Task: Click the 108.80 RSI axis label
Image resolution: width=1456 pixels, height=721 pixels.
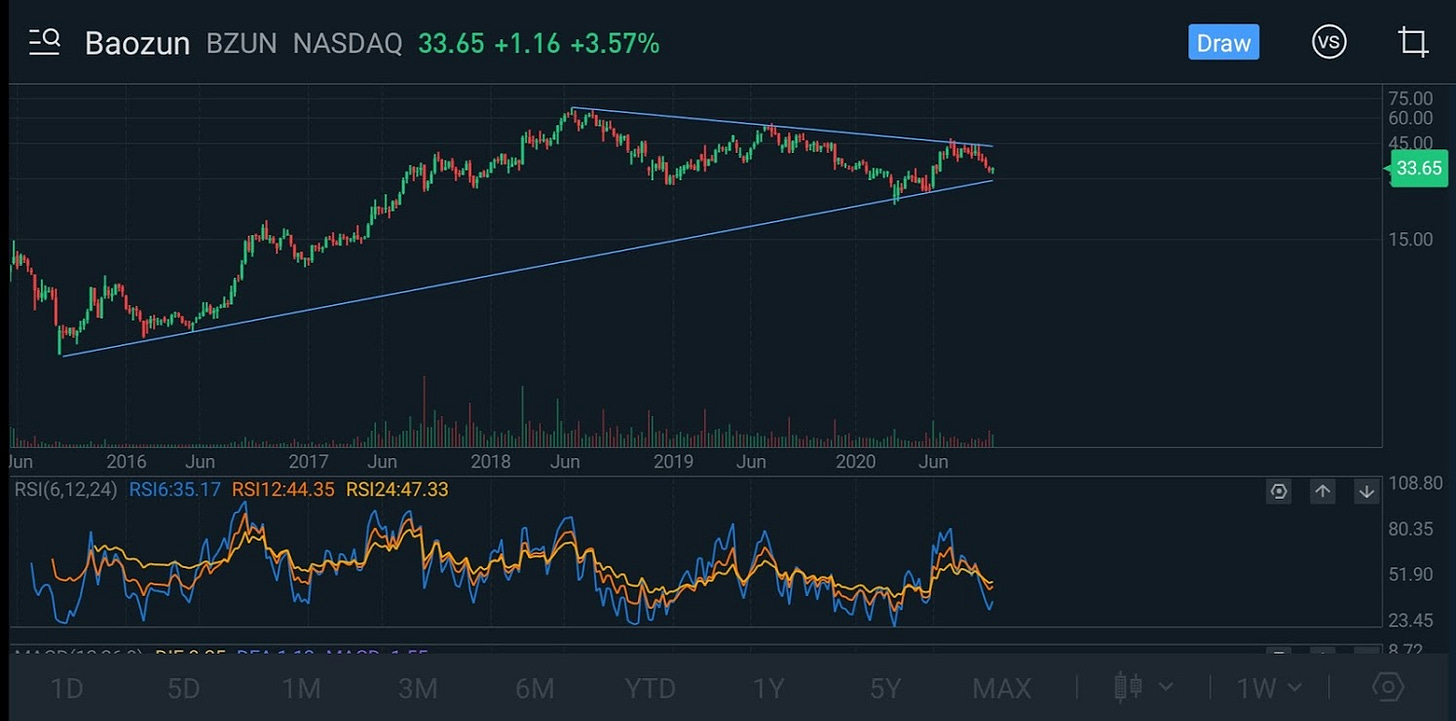Action: click(1416, 484)
